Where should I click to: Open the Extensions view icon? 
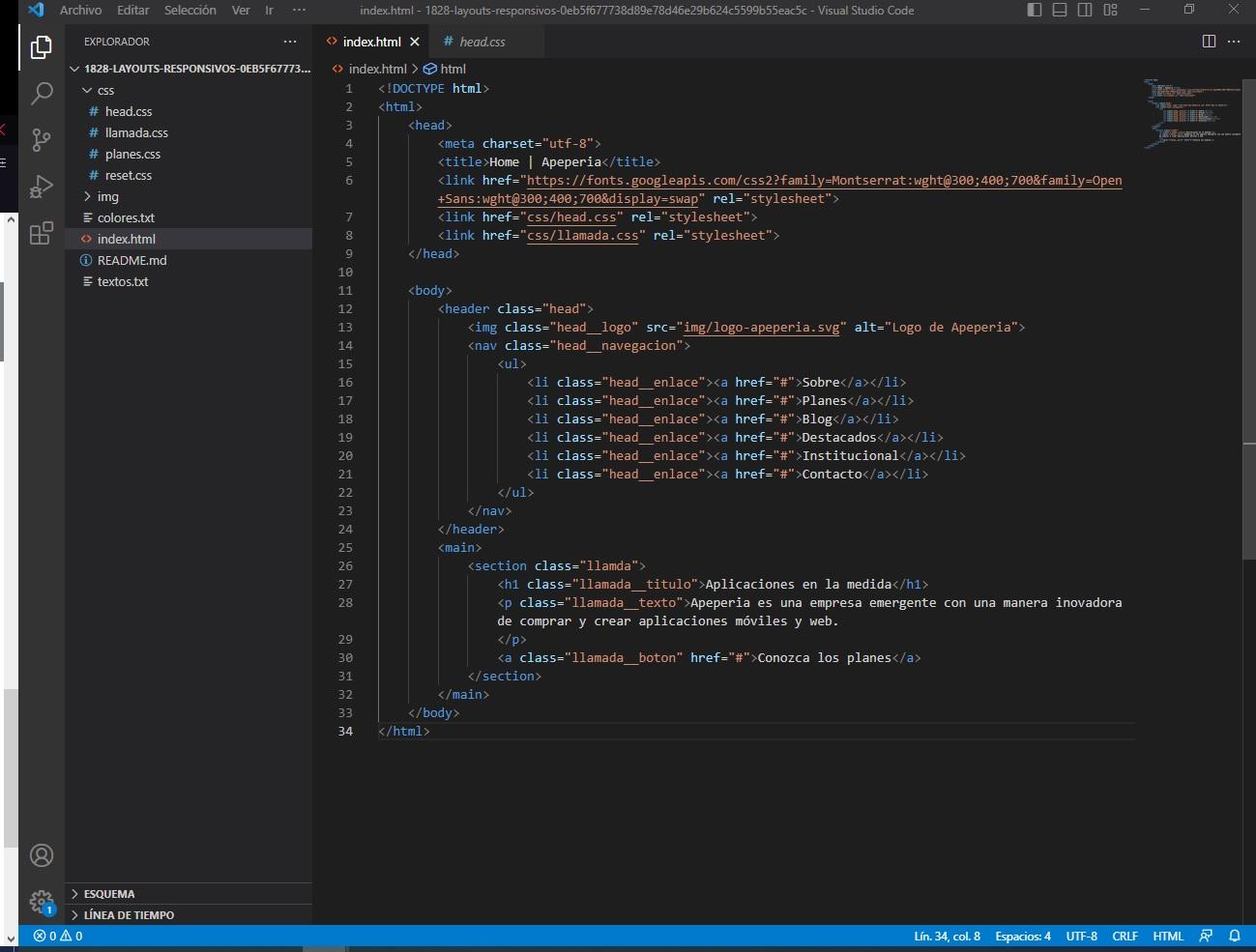pyautogui.click(x=42, y=233)
